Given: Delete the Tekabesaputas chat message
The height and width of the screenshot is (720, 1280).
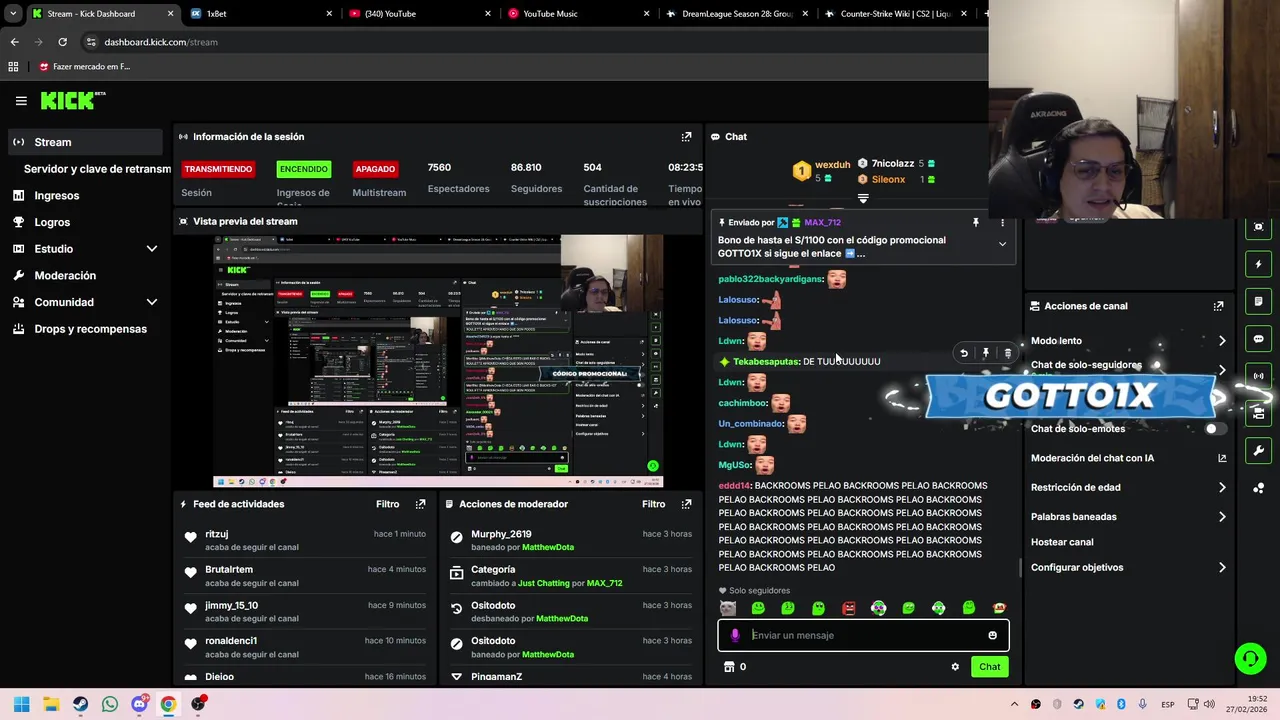Looking at the screenshot, I should 1007,353.
